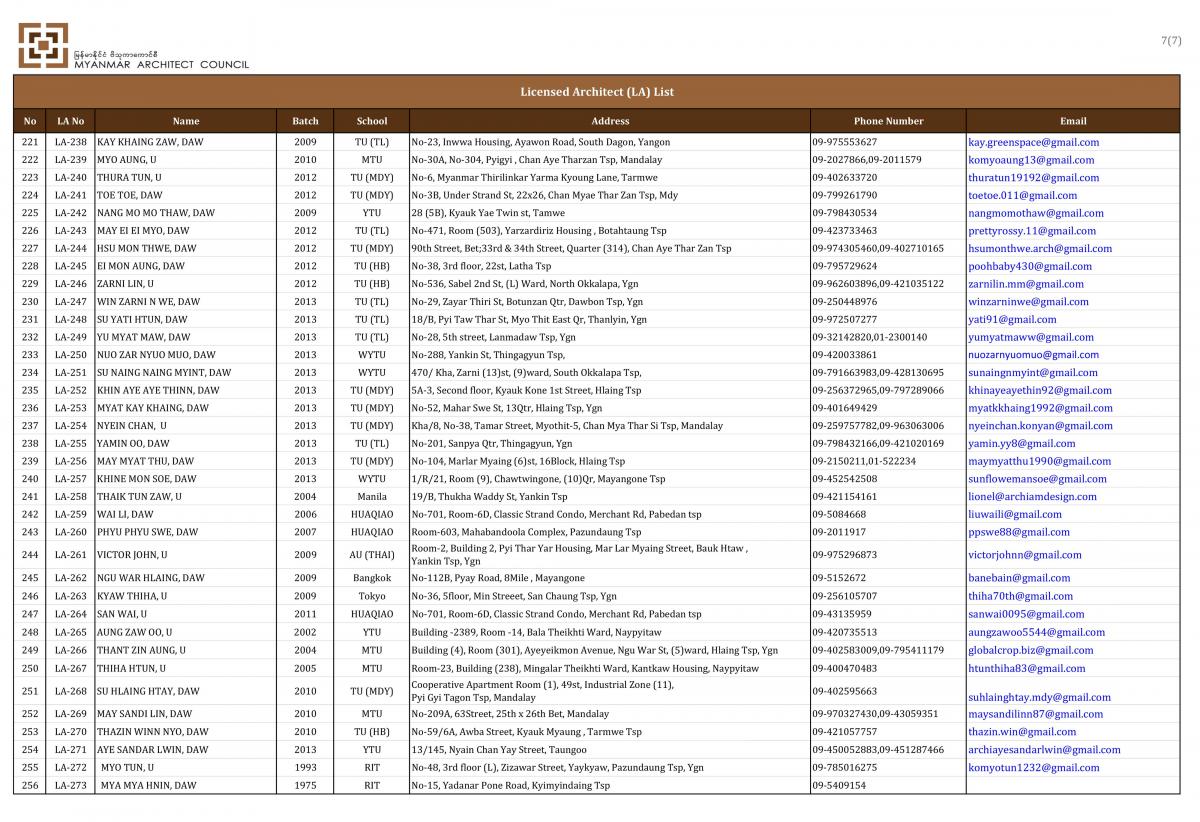Open email htunthiha83@gmail.com
Image resolution: width=1200 pixels, height=822 pixels.
pos(1026,669)
